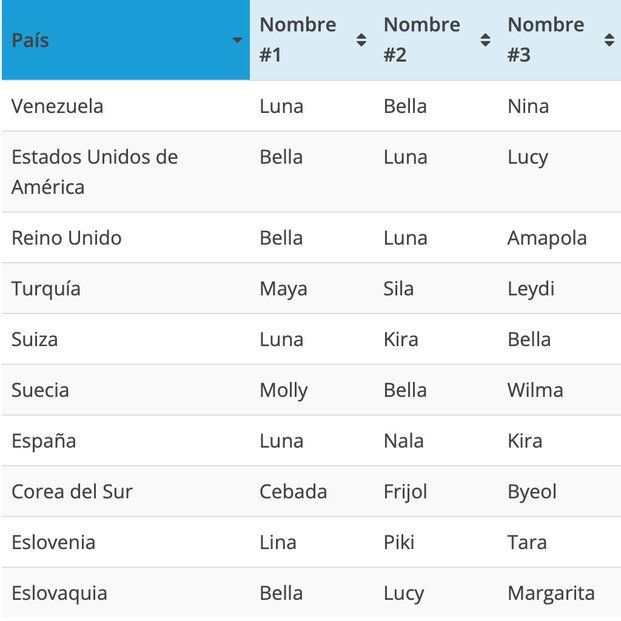The height and width of the screenshot is (621, 621).
Task: Select the Corea del Sur cell
Action: 72,492
